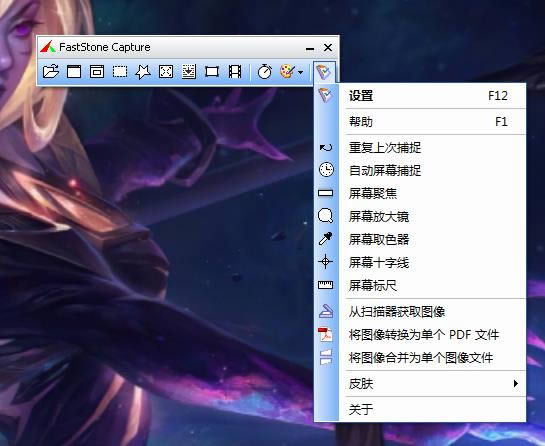Expand the 皮肤 submenu
Viewport: 545px width, 446px height.
coord(420,383)
